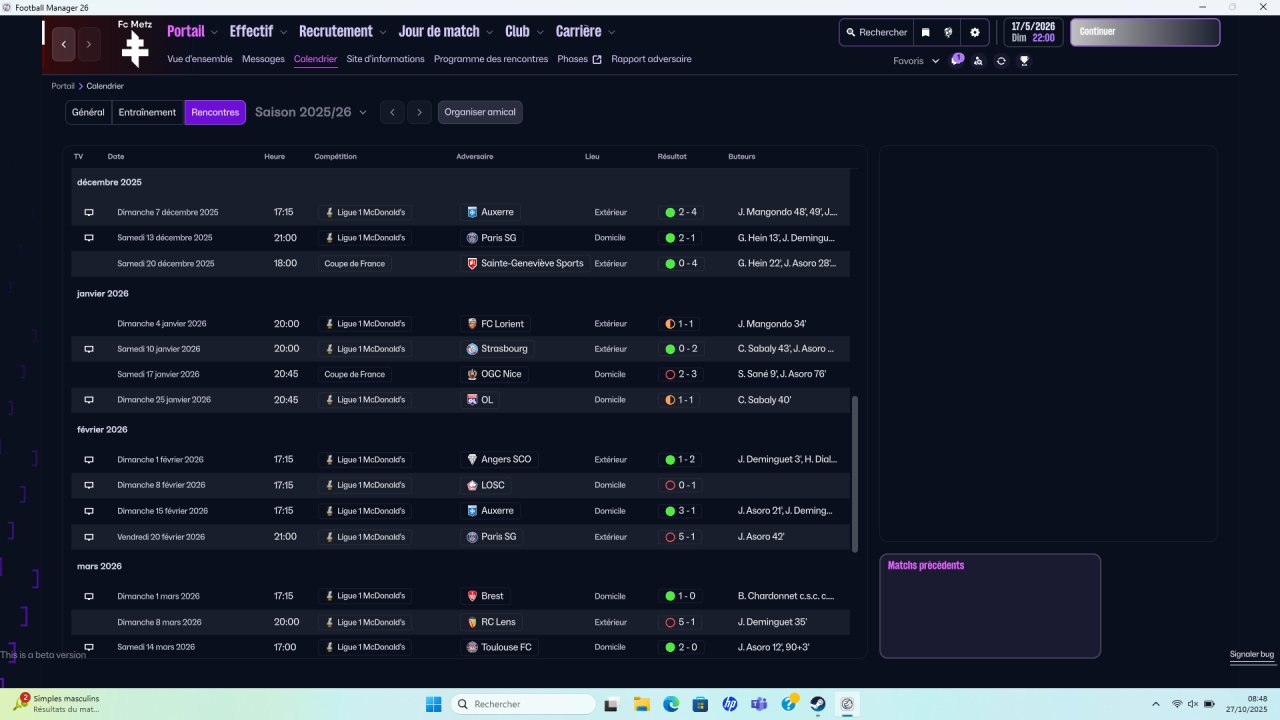Open the trophy icon in top bar
Viewport: 1280px width, 720px height.
[x=1024, y=61]
